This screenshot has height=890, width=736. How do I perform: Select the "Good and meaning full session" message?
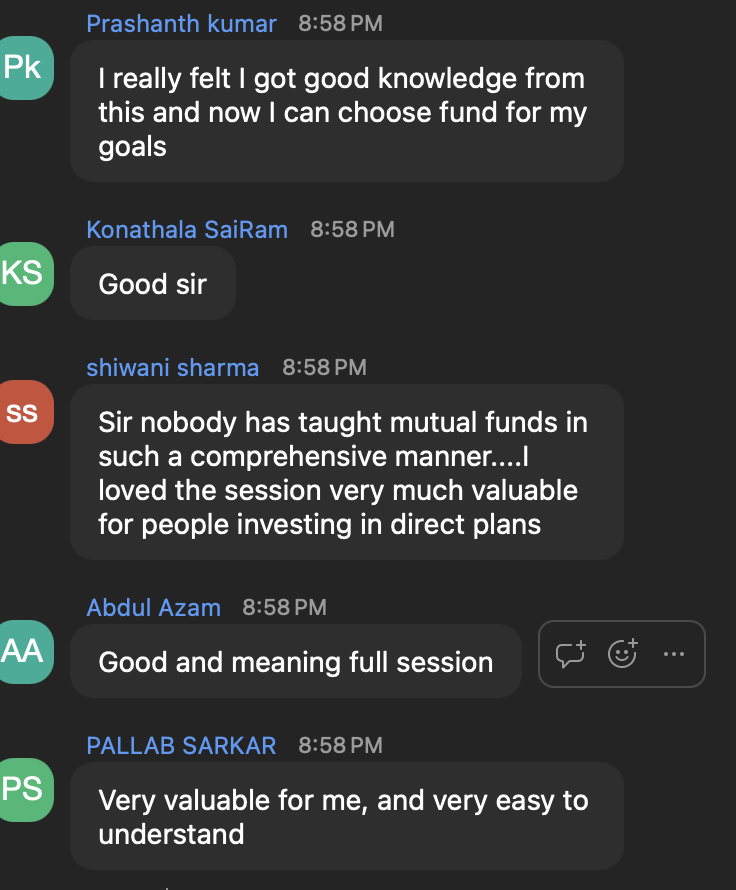click(x=296, y=661)
